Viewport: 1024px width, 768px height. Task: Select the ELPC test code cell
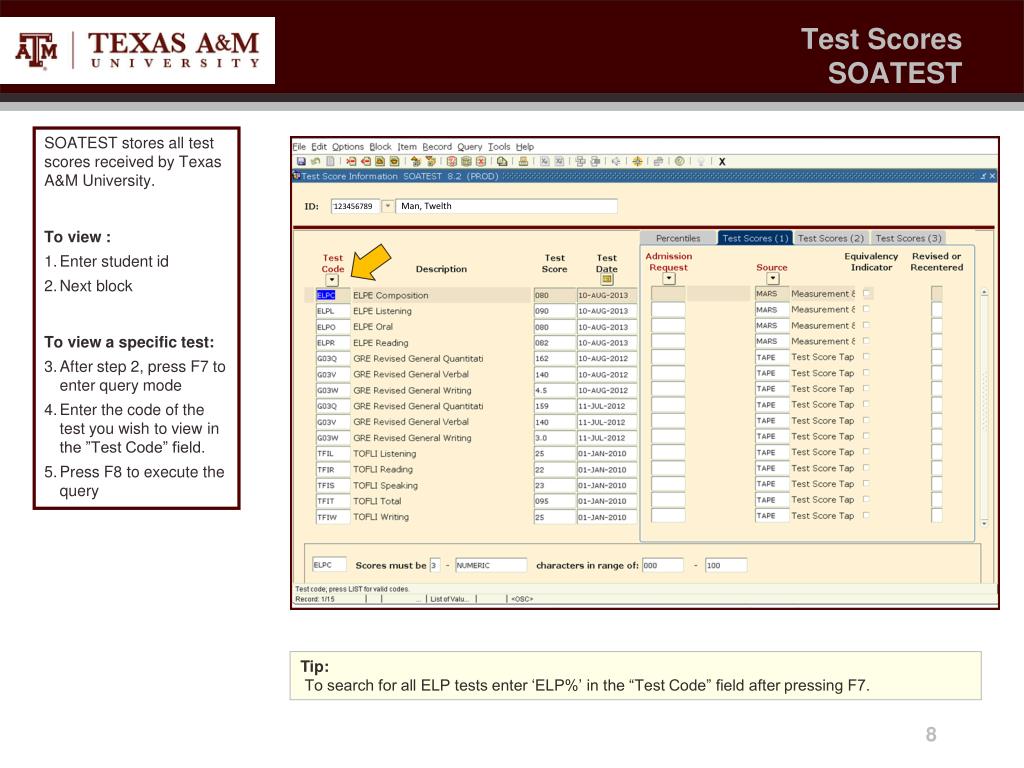(332, 295)
